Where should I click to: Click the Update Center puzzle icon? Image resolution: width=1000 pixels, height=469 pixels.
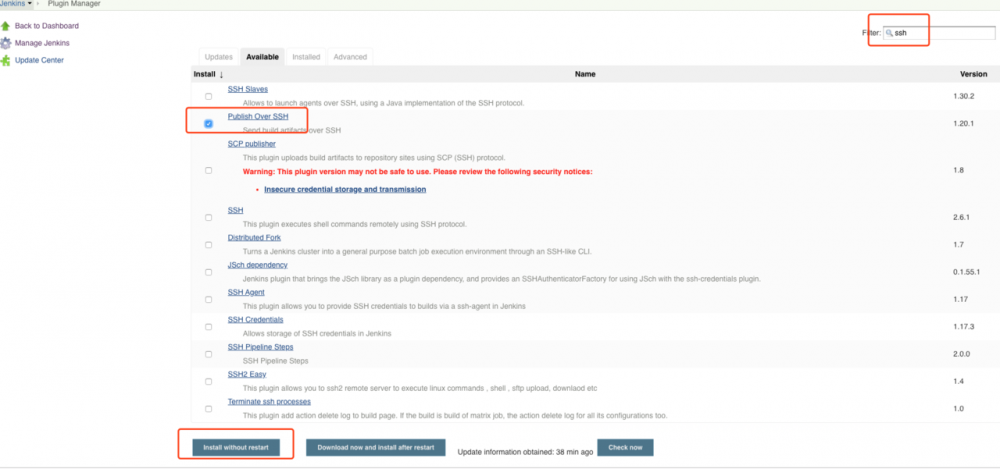click(x=6, y=61)
